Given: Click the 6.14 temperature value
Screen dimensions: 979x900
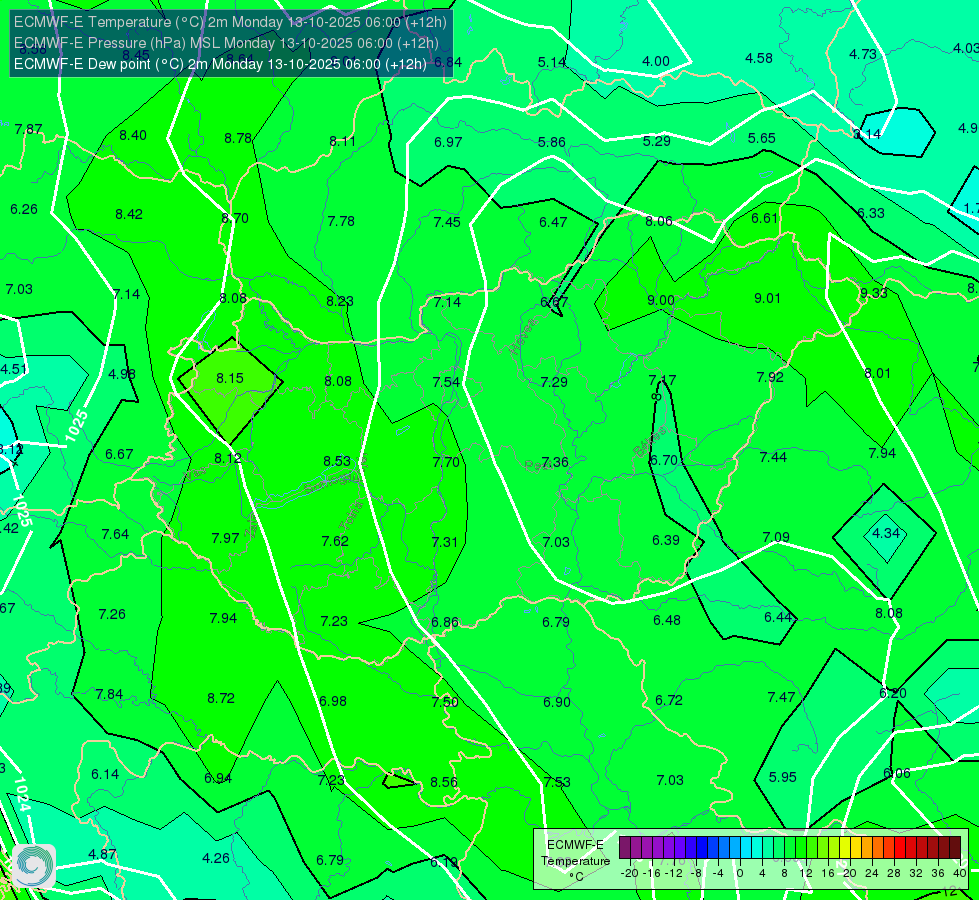Looking at the screenshot, I should (105, 774).
